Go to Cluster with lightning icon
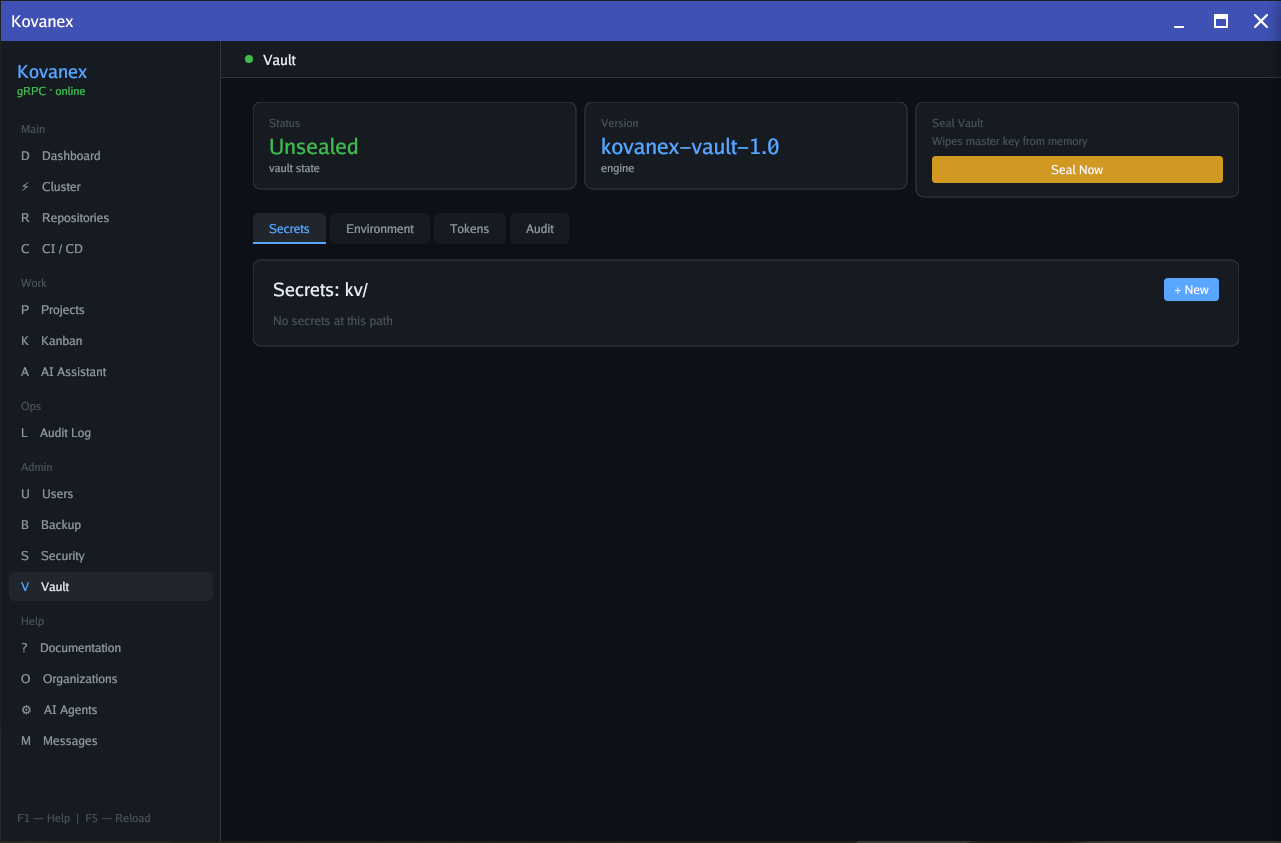1281x843 pixels. point(61,187)
